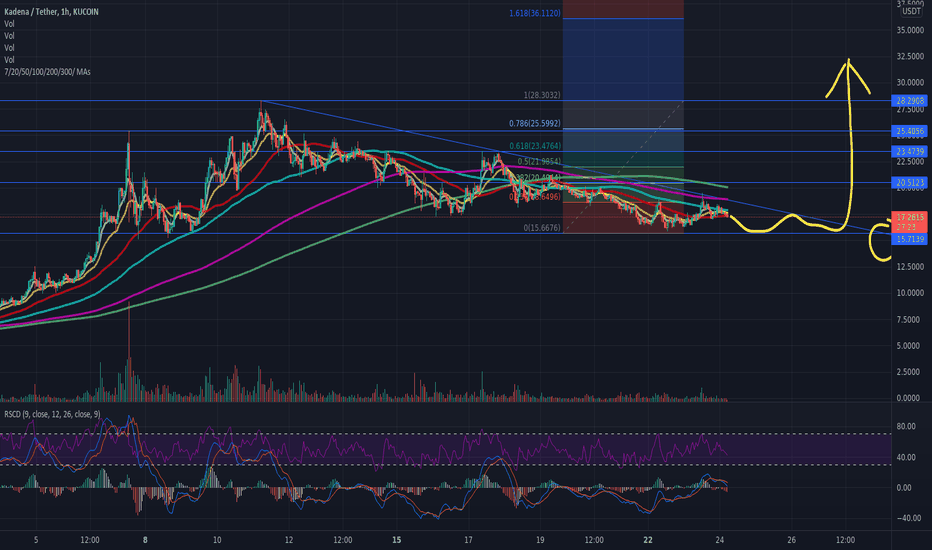Click the 80.00 indicator scale value
The height and width of the screenshot is (550, 932).
click(904, 426)
